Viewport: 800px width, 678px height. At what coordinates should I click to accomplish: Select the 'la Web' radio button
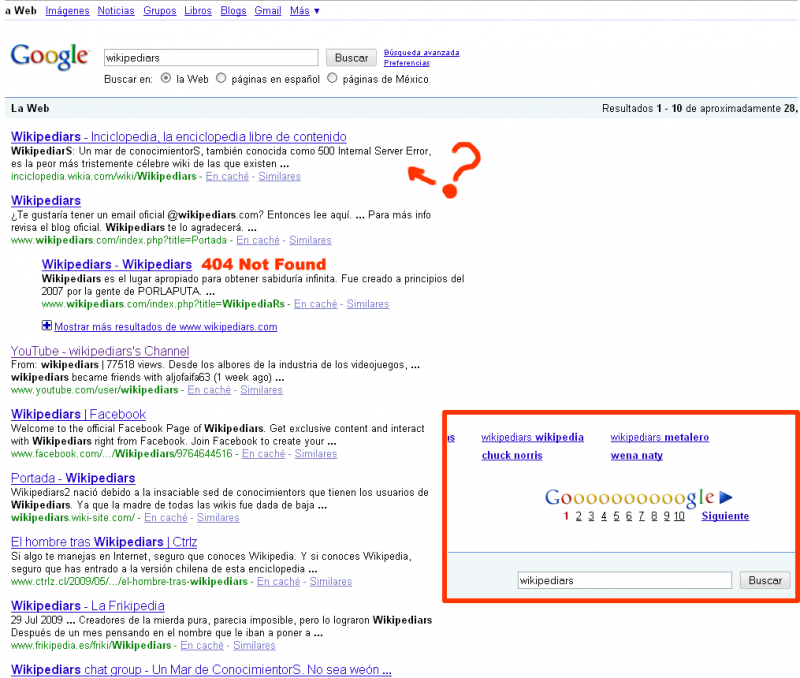[x=166, y=79]
